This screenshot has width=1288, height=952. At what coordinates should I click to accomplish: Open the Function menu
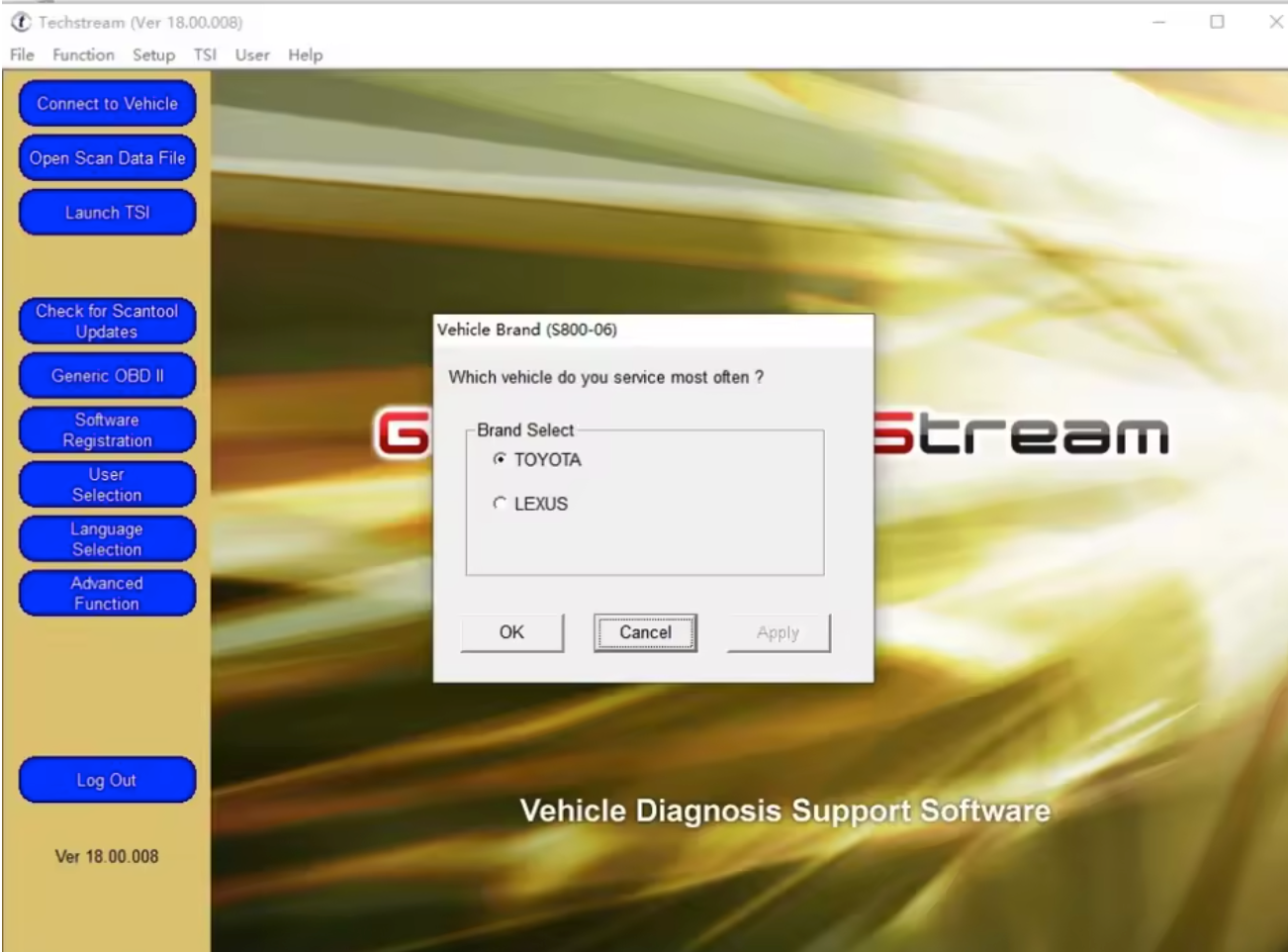[83, 54]
